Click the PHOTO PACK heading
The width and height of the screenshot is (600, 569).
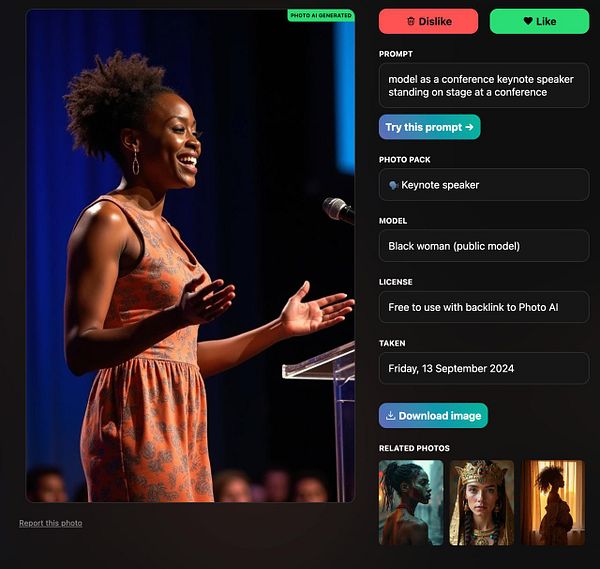[x=404, y=160]
